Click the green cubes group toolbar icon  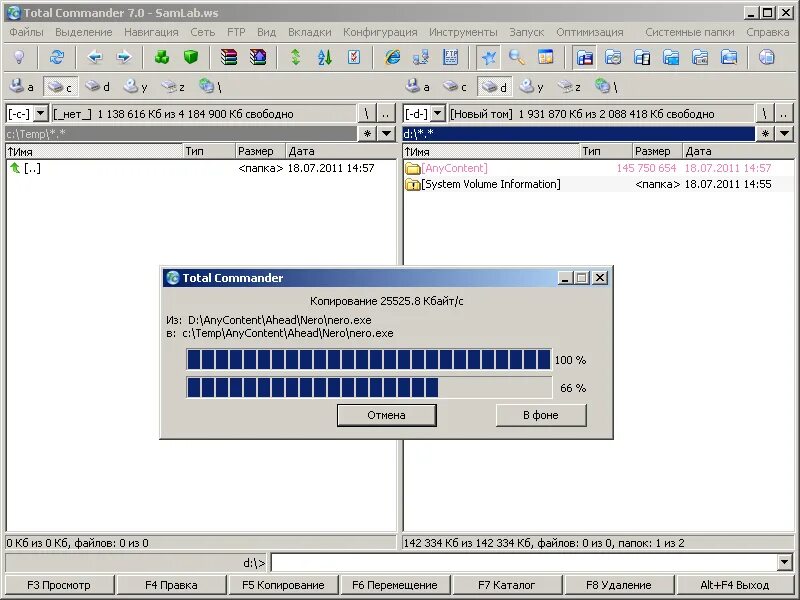click(x=162, y=57)
